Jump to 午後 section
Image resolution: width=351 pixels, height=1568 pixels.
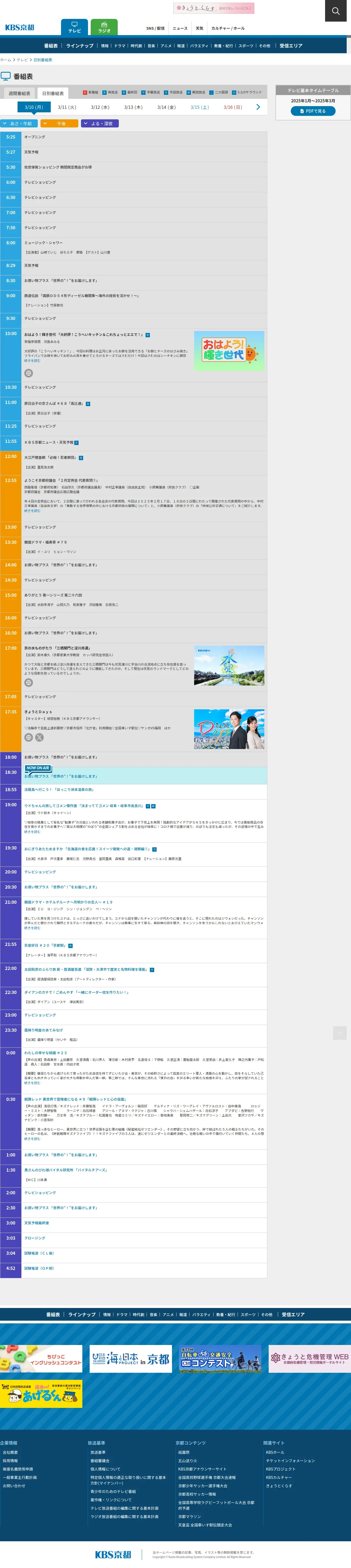pyautogui.click(x=59, y=124)
